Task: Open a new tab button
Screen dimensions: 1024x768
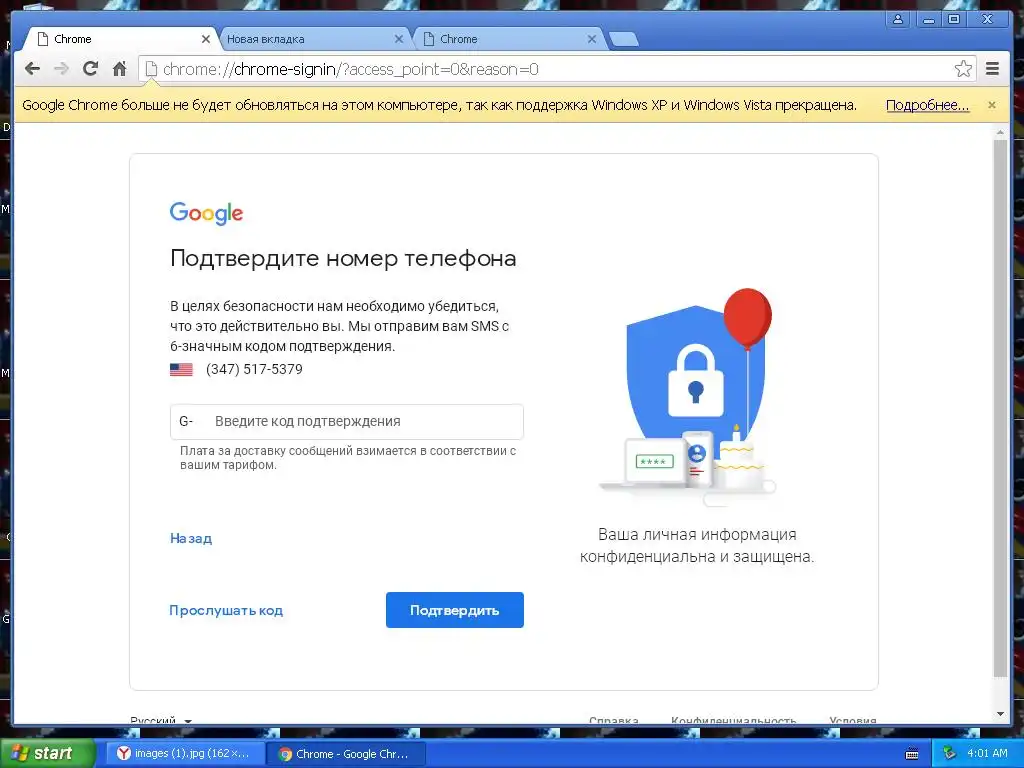Action: coord(624,40)
